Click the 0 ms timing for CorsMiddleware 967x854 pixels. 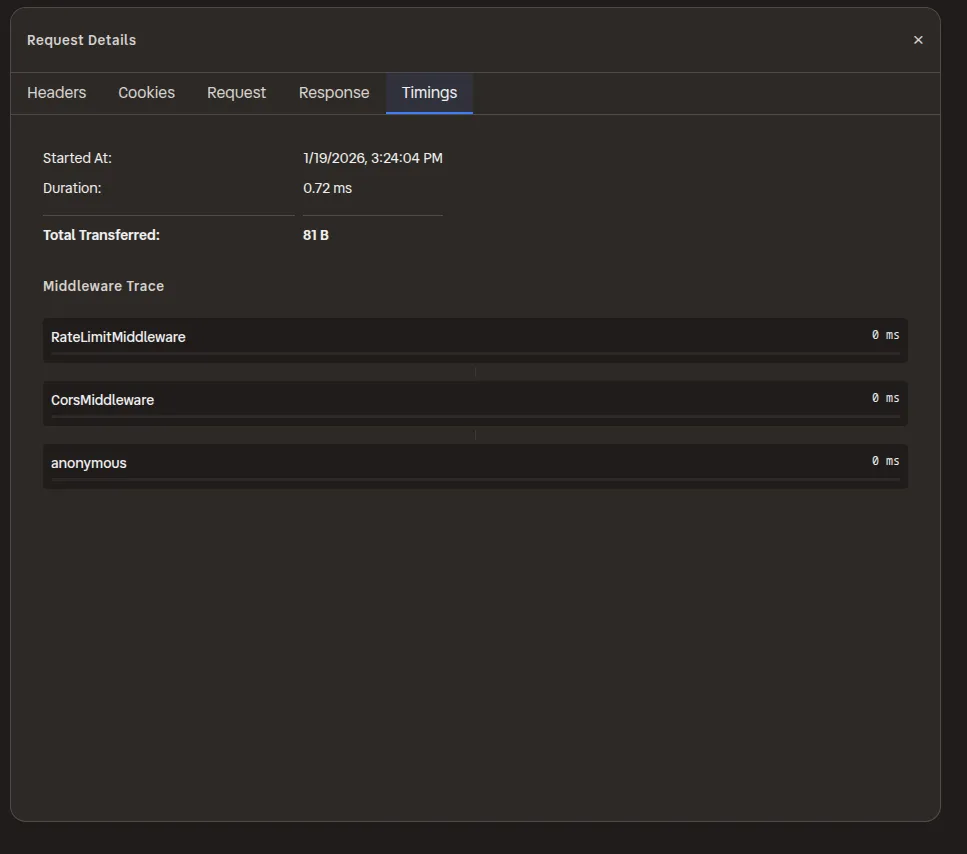(x=883, y=397)
